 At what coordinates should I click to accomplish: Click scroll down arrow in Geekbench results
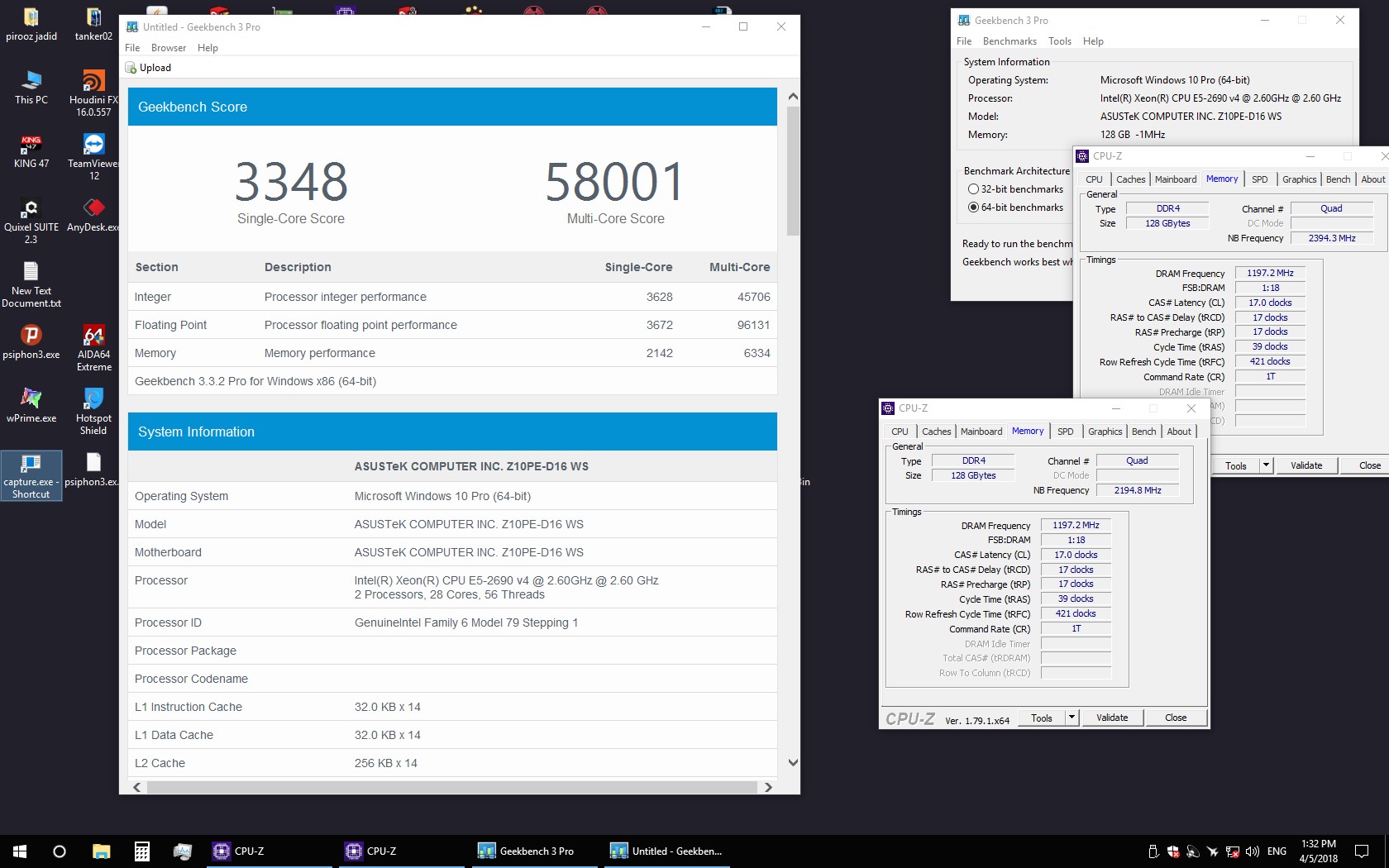coord(793,762)
